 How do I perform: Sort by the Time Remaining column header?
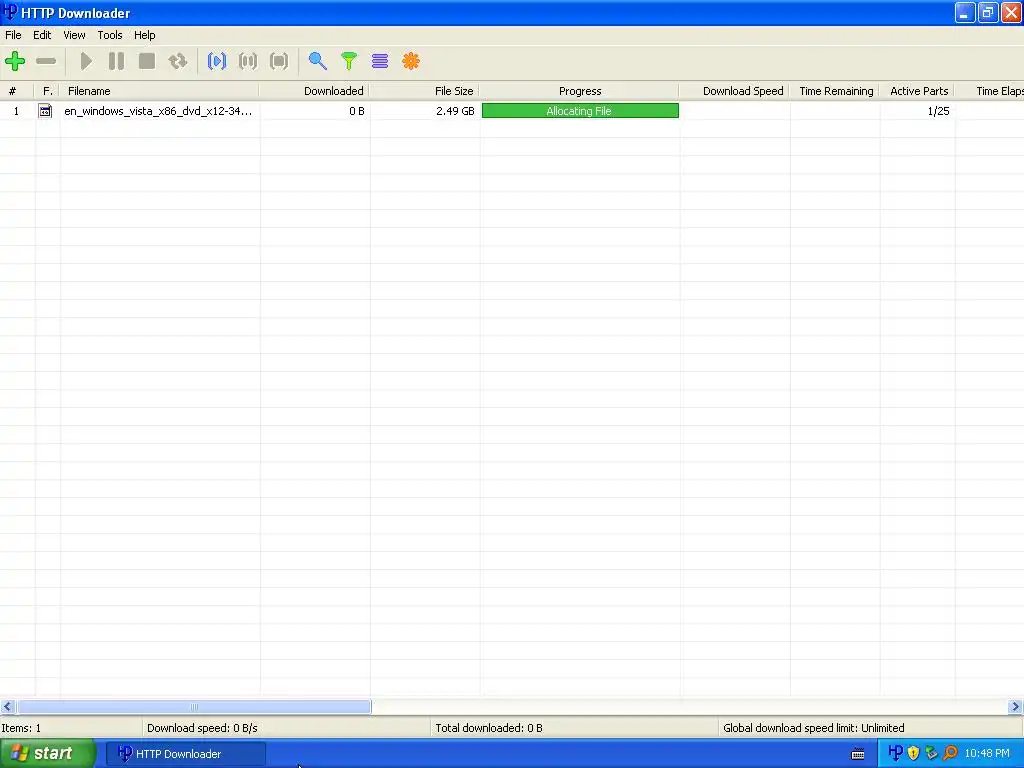click(x=836, y=91)
